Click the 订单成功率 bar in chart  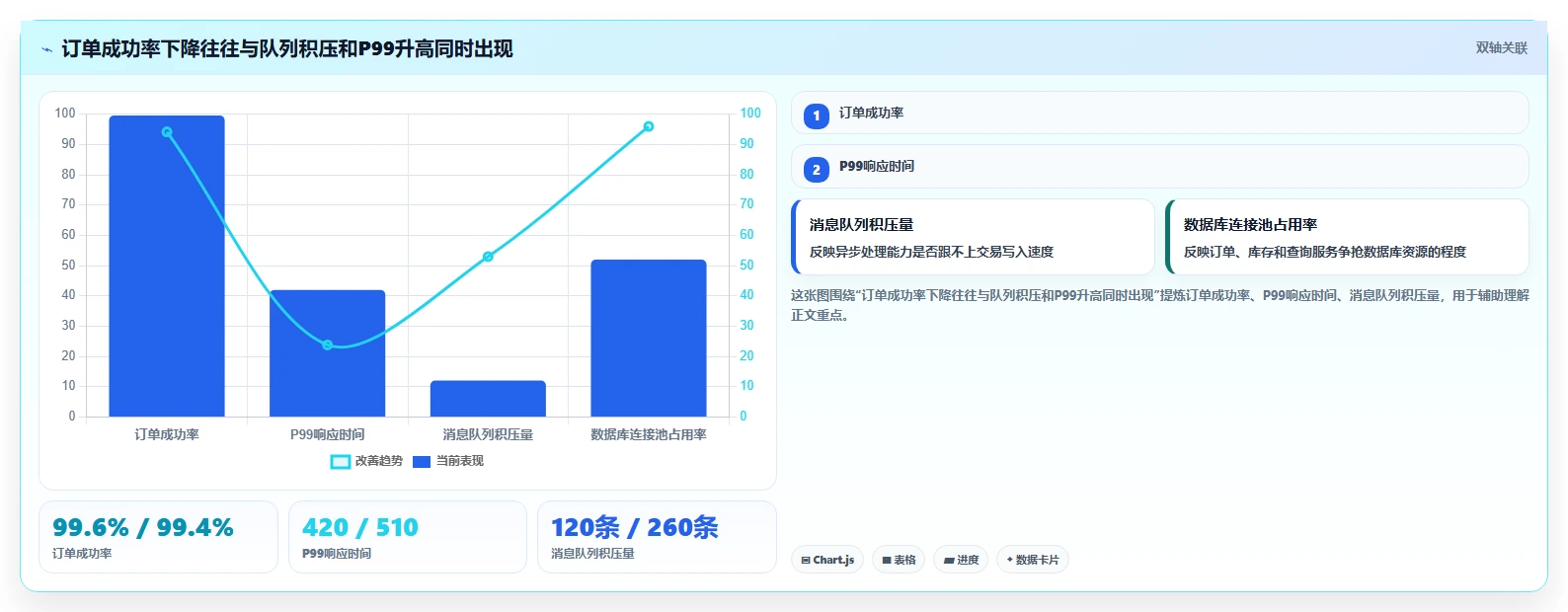tap(167, 266)
